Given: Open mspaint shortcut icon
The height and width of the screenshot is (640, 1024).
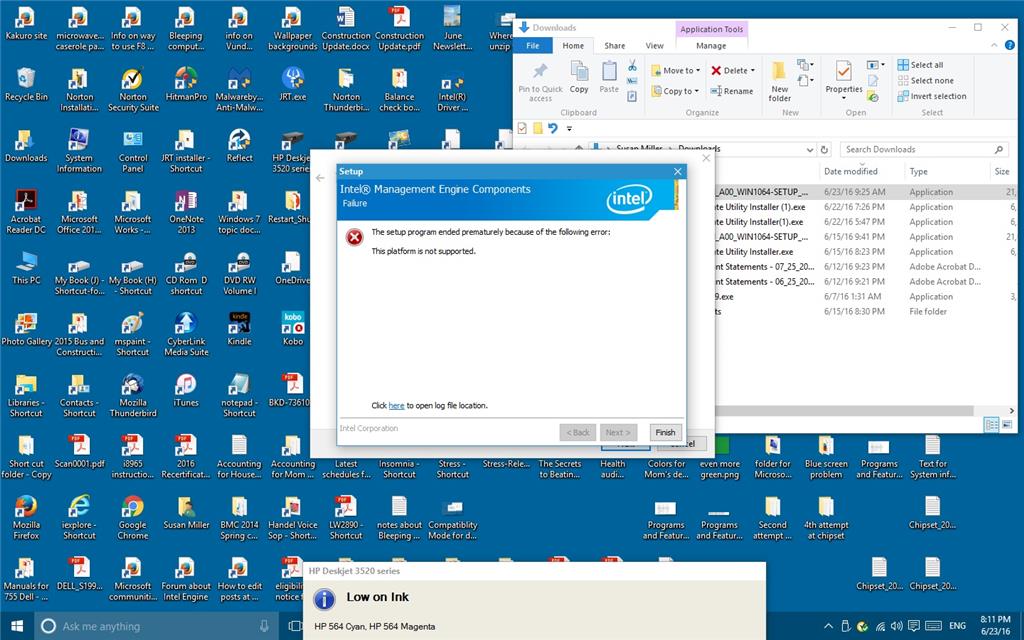Looking at the screenshot, I should pos(133,334).
